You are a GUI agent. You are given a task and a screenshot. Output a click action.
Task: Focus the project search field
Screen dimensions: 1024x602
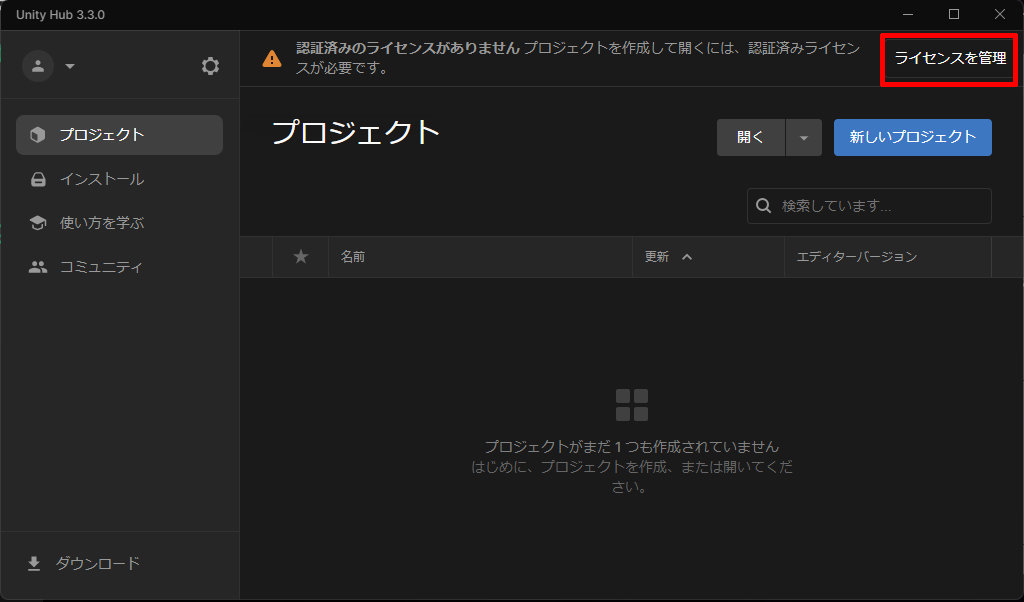click(880, 206)
